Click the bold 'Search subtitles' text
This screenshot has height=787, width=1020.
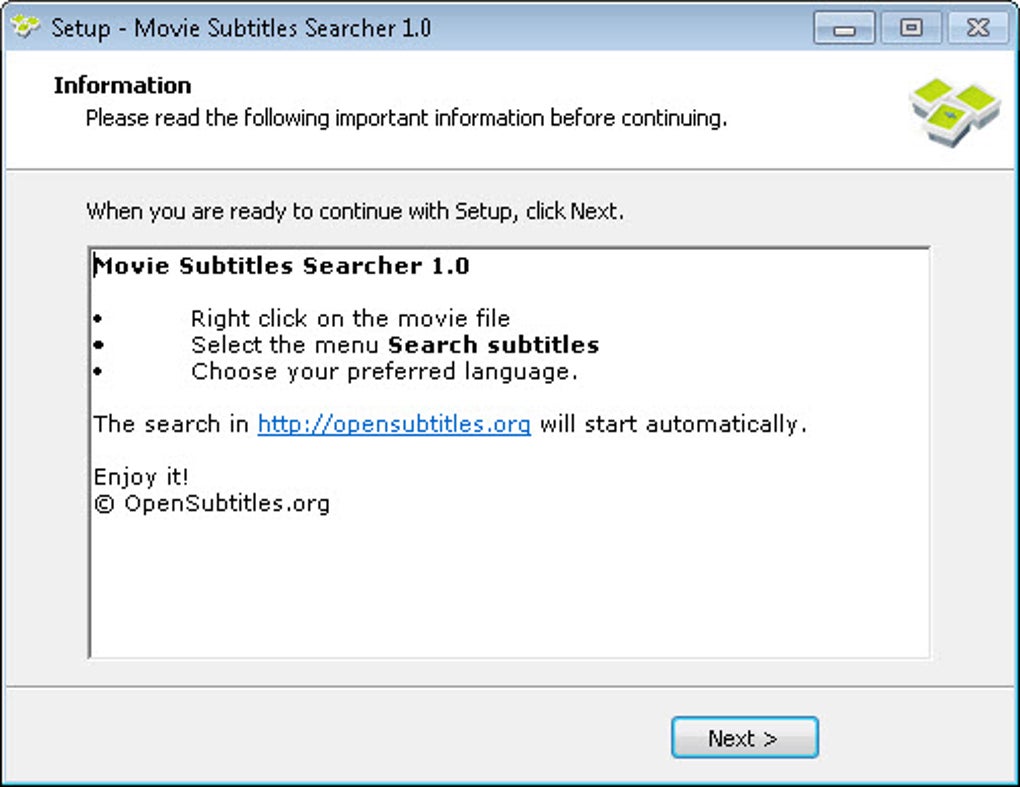click(493, 345)
